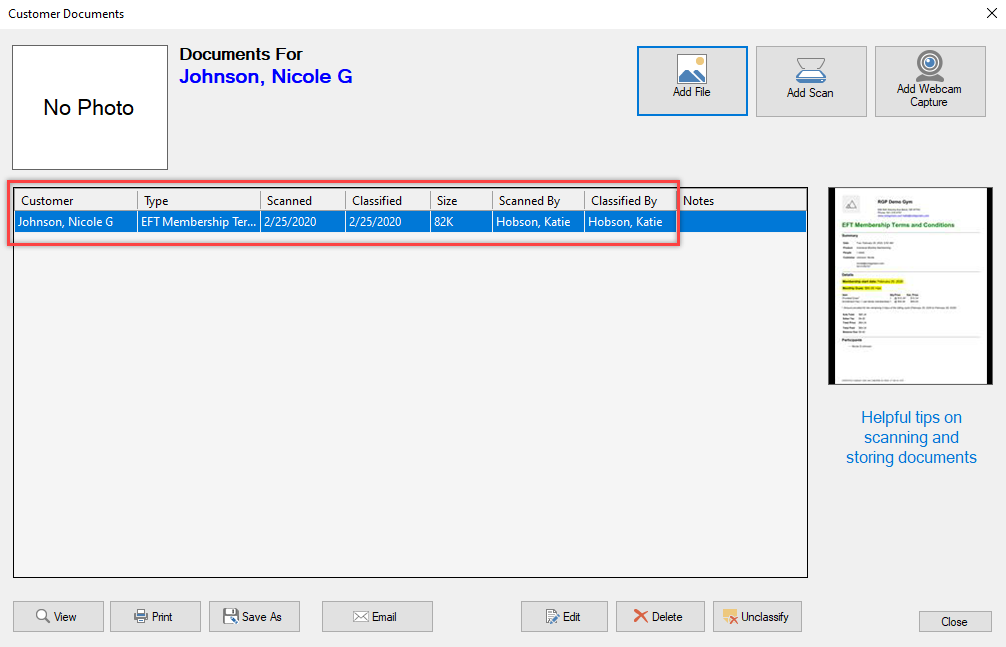This screenshot has width=1006, height=647.
Task: Close the window with the X icon
Action: point(991,13)
